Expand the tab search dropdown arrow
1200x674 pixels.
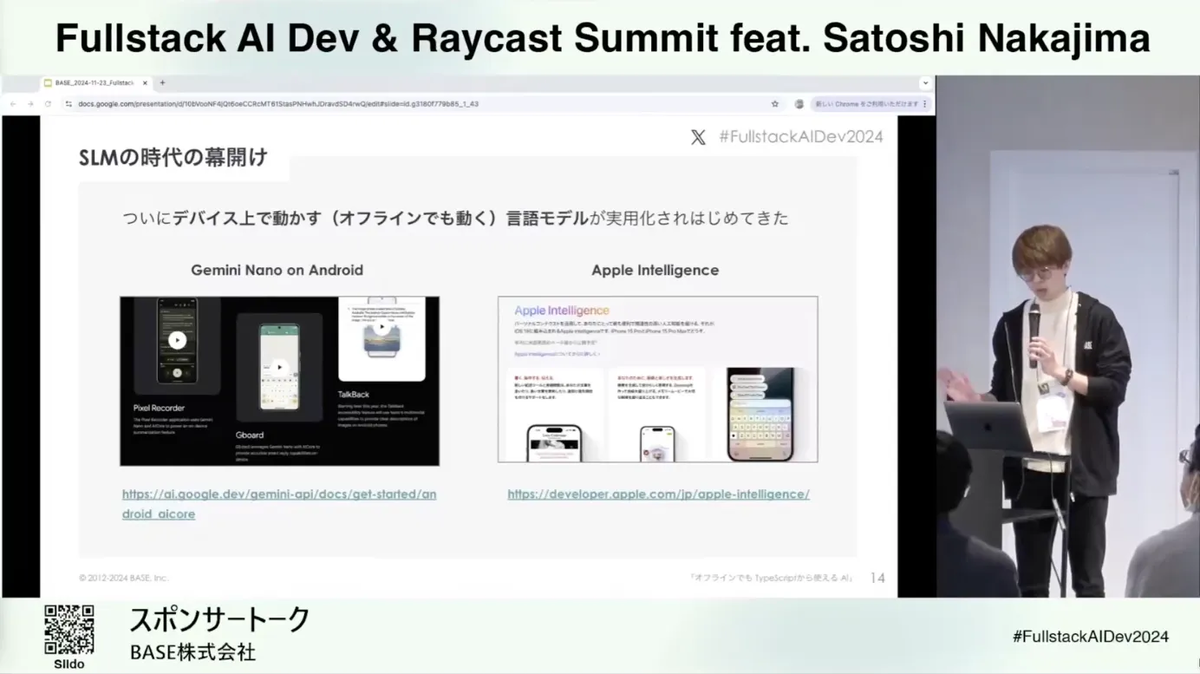pos(925,82)
